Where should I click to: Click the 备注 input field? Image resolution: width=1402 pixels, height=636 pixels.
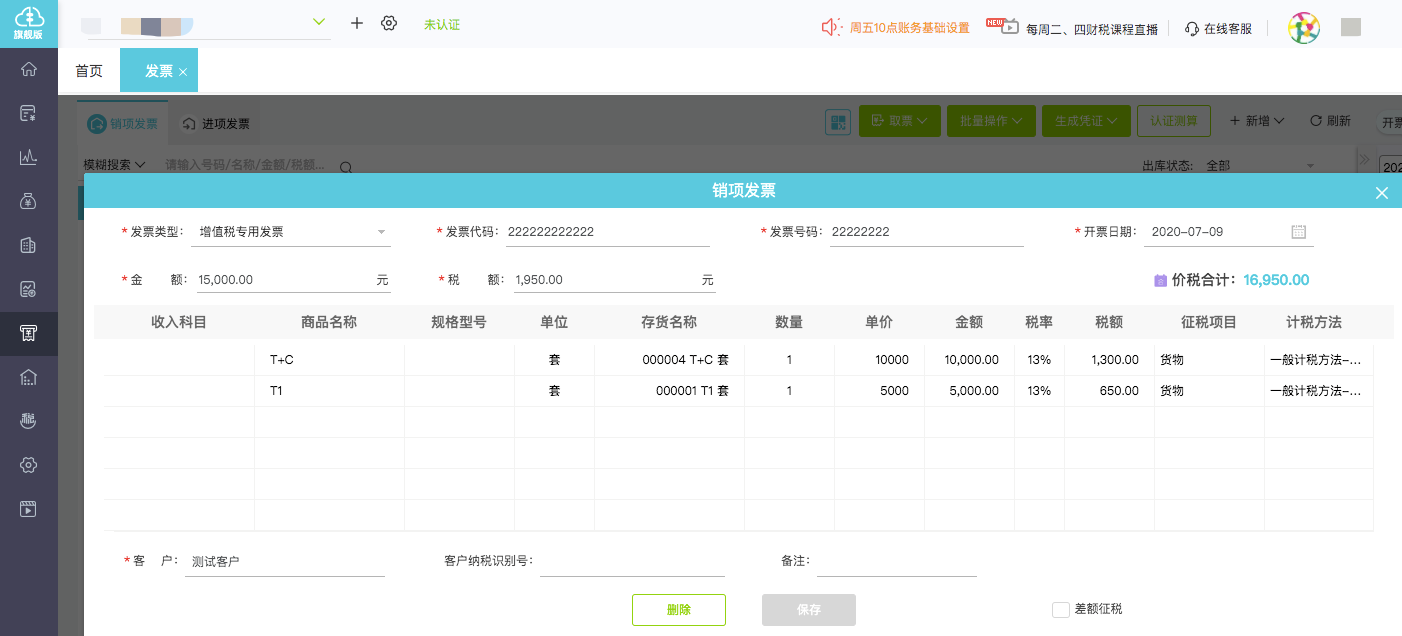[x=896, y=562]
